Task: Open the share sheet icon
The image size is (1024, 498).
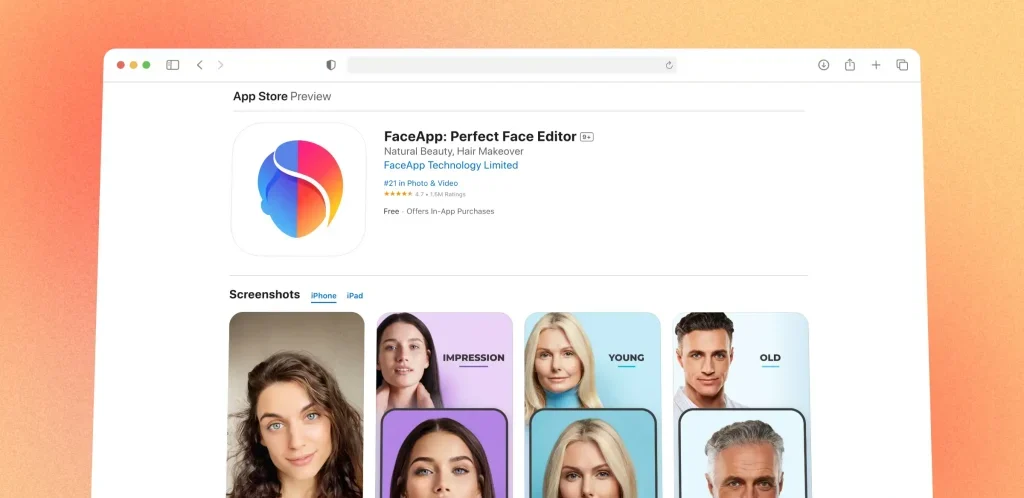Action: (850, 64)
